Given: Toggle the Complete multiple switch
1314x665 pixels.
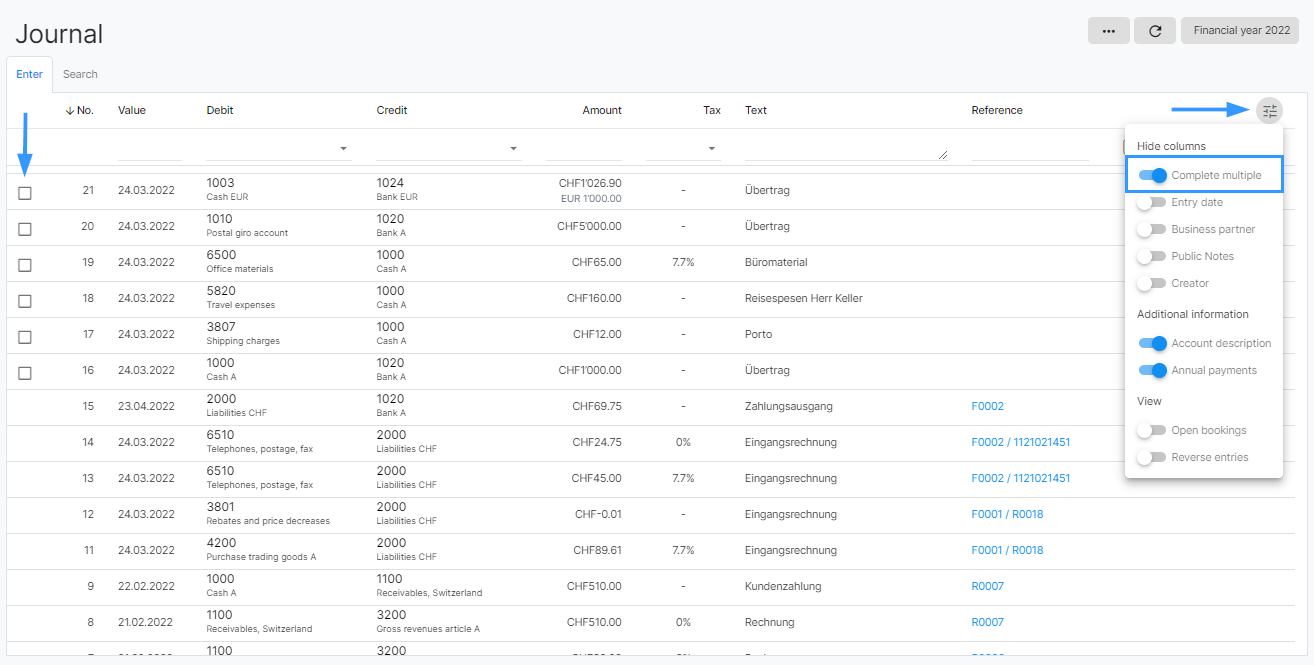Looking at the screenshot, I should (1153, 175).
